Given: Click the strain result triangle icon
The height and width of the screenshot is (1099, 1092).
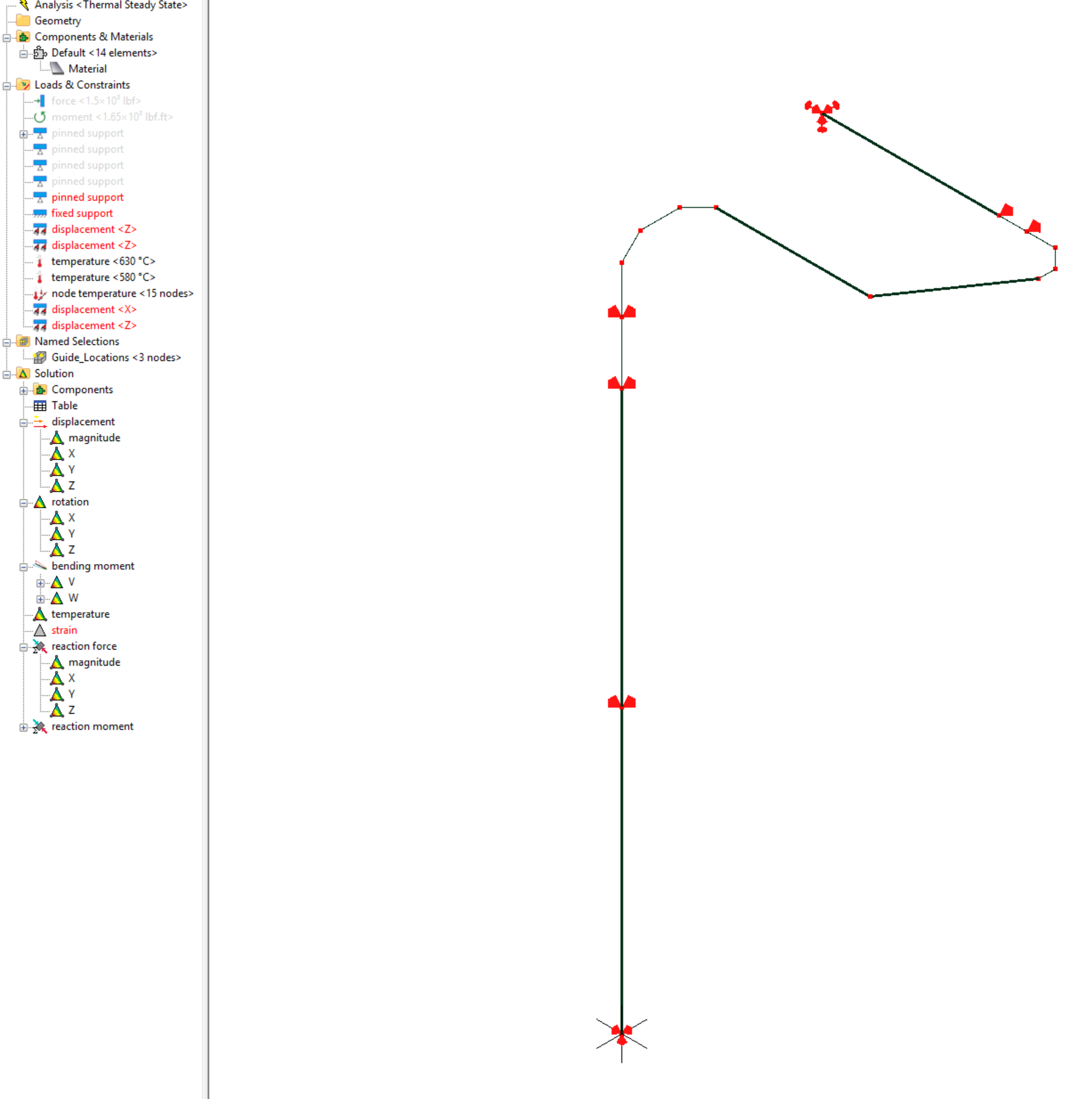Looking at the screenshot, I should (x=40, y=630).
